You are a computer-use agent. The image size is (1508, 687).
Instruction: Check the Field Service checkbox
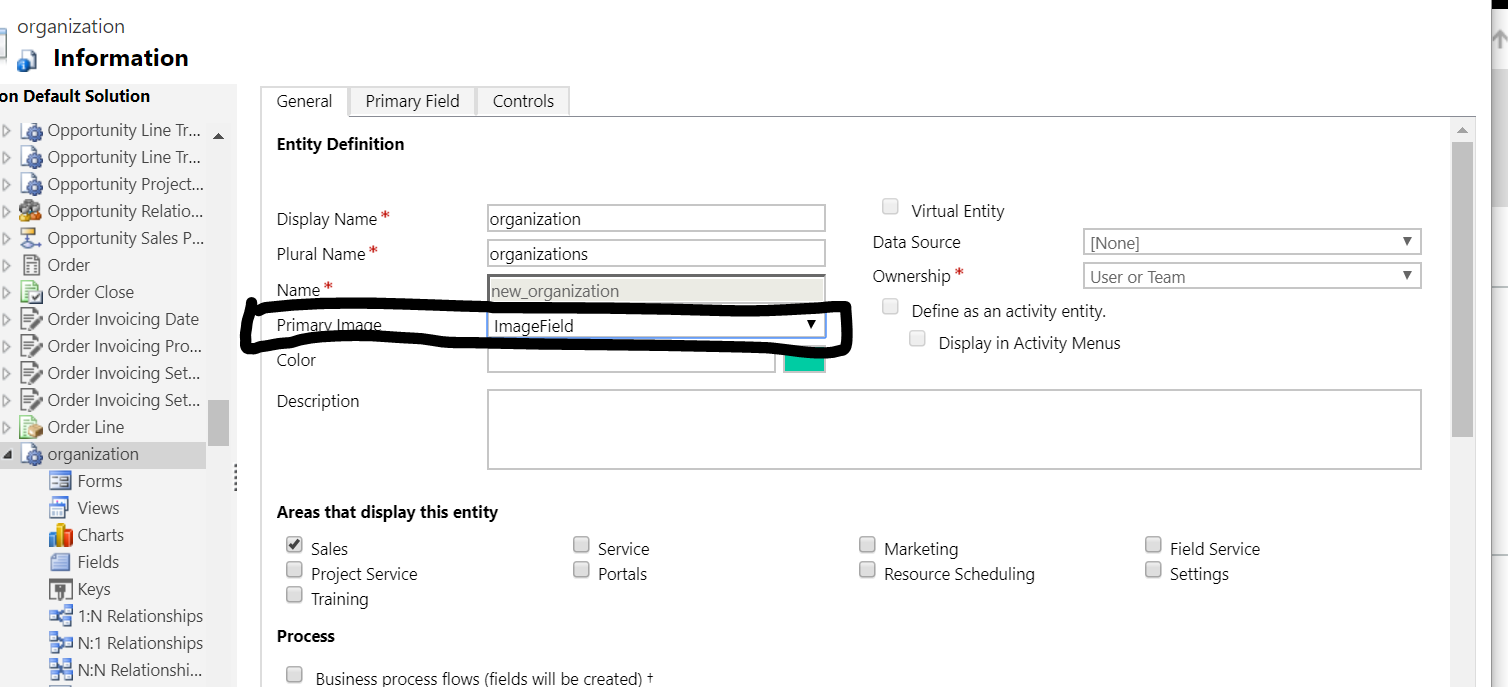(1153, 545)
